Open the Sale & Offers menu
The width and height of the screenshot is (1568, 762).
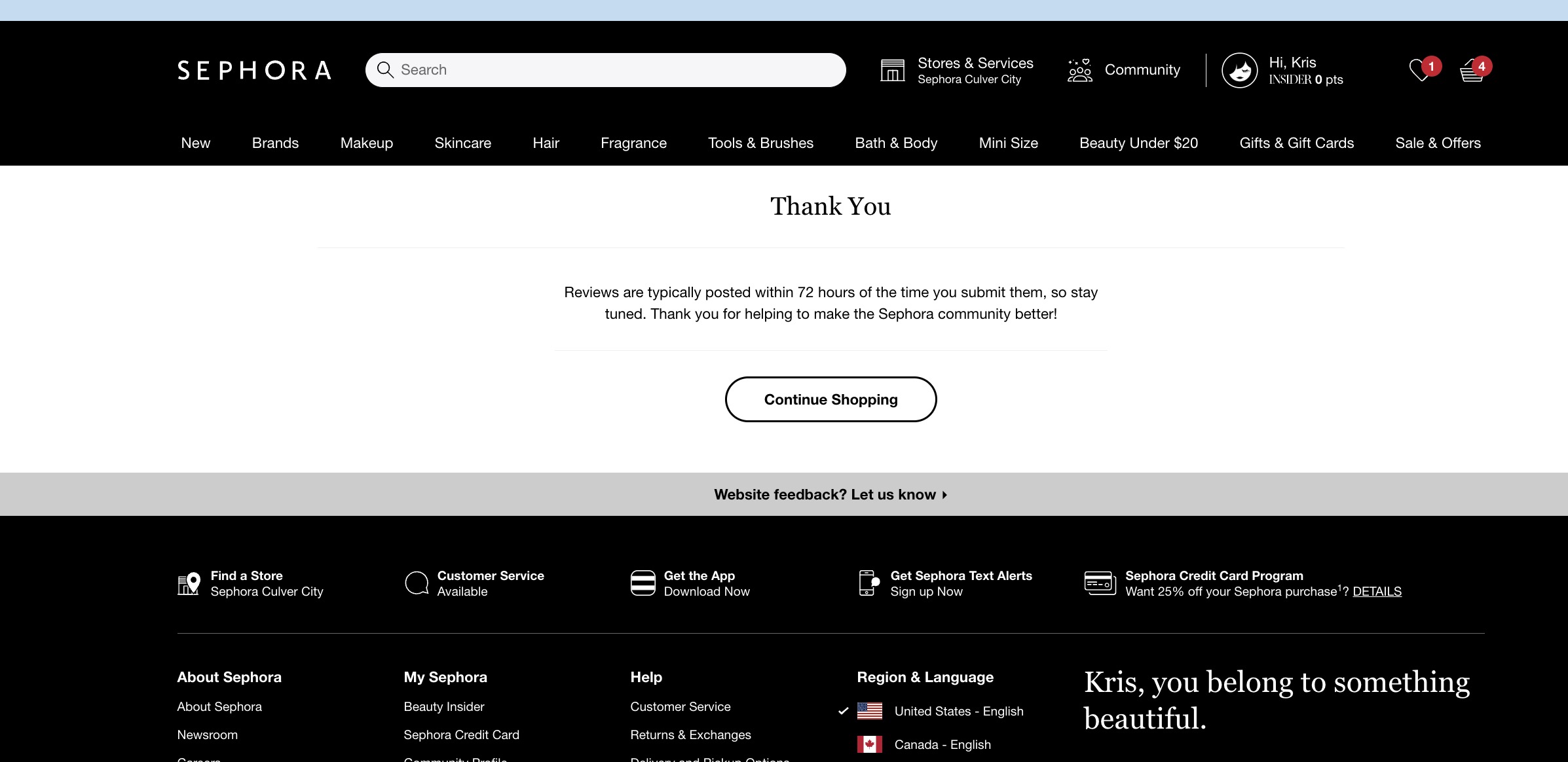tap(1438, 143)
